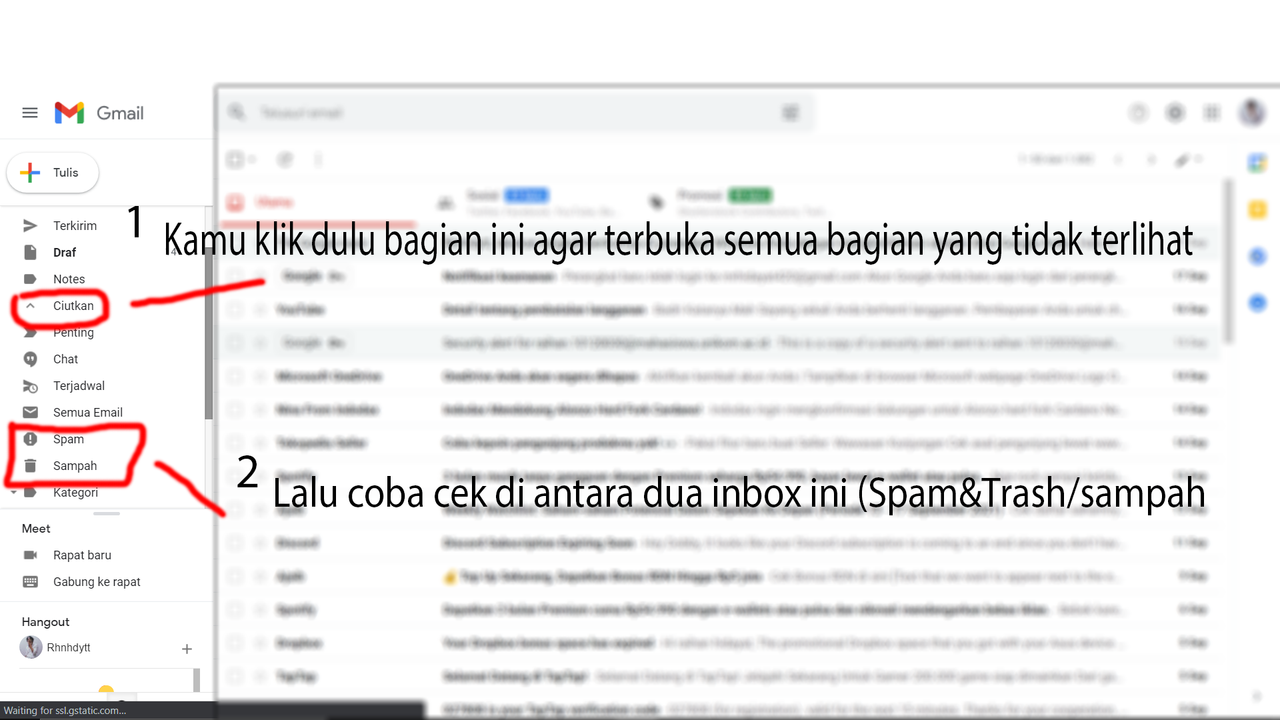This screenshot has height=720, width=1280.
Task: Compose a new email with Tulis
Action: pos(52,172)
